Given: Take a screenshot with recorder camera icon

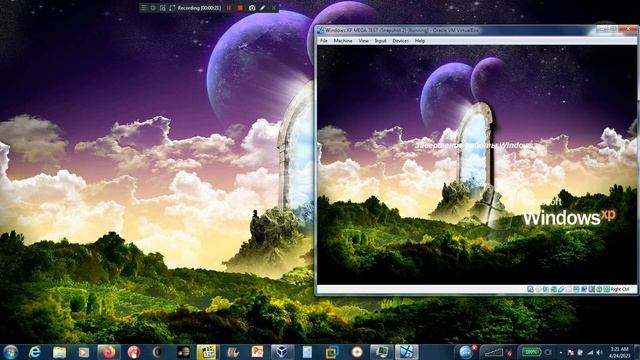Looking at the screenshot, I should [x=252, y=8].
